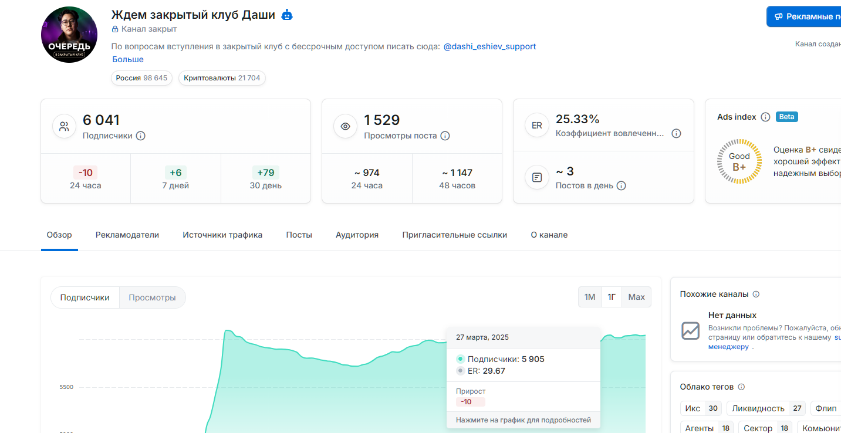The image size is (841, 433).
Task: Click the 1 529 post views count
Action: click(x=382, y=120)
